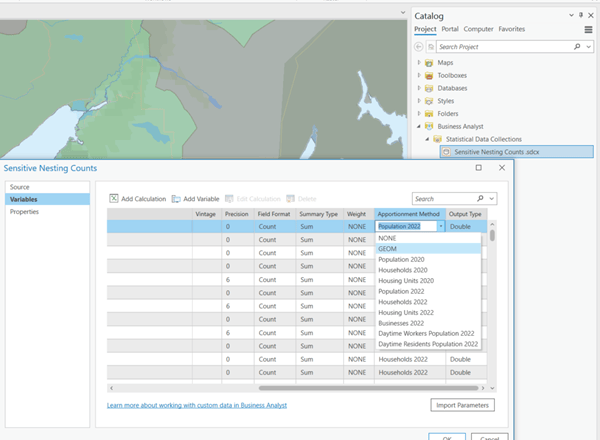Screen dimensions: 600x440
Task: Choose Households 2020 in dropdown list
Action: pyautogui.click(x=428, y=270)
